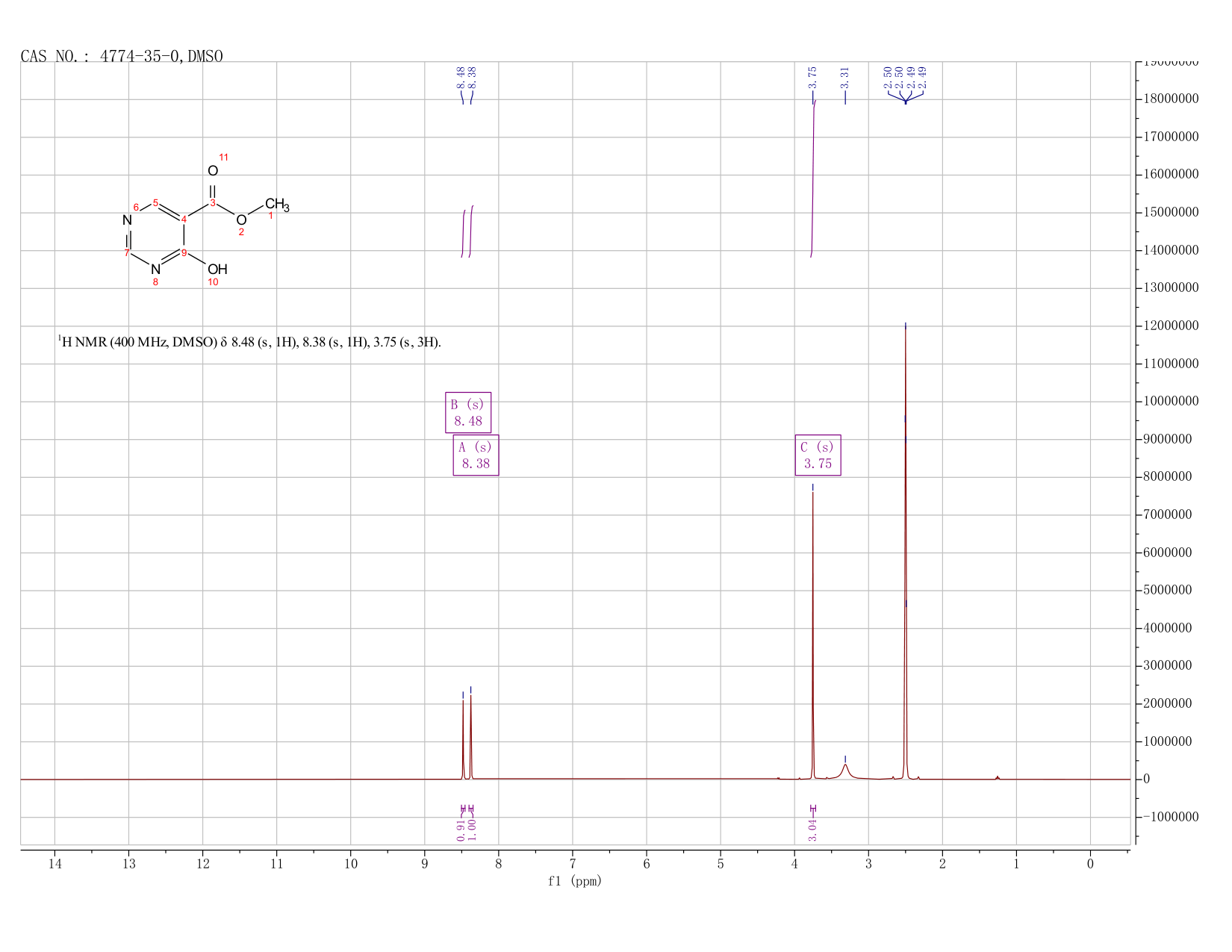The image size is (1232, 952).
Task: Select the 1H NMR report text line
Action: 249,342
